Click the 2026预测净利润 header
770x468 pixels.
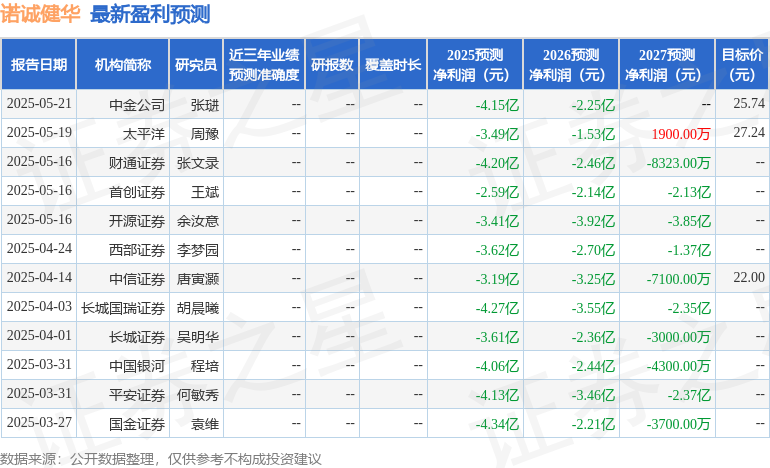(571, 64)
